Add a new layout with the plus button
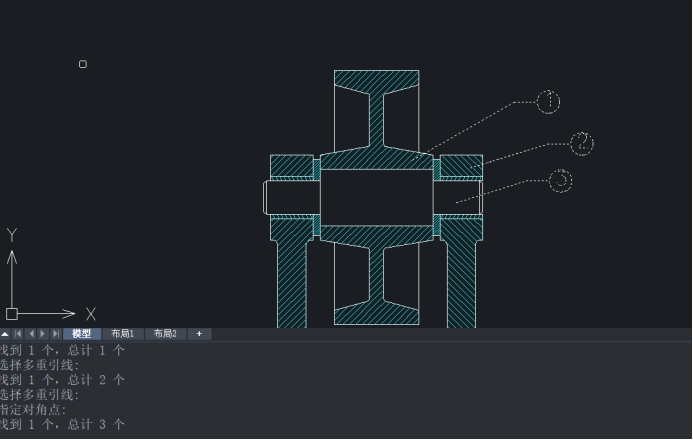Image resolution: width=693 pixels, height=440 pixels. click(199, 334)
